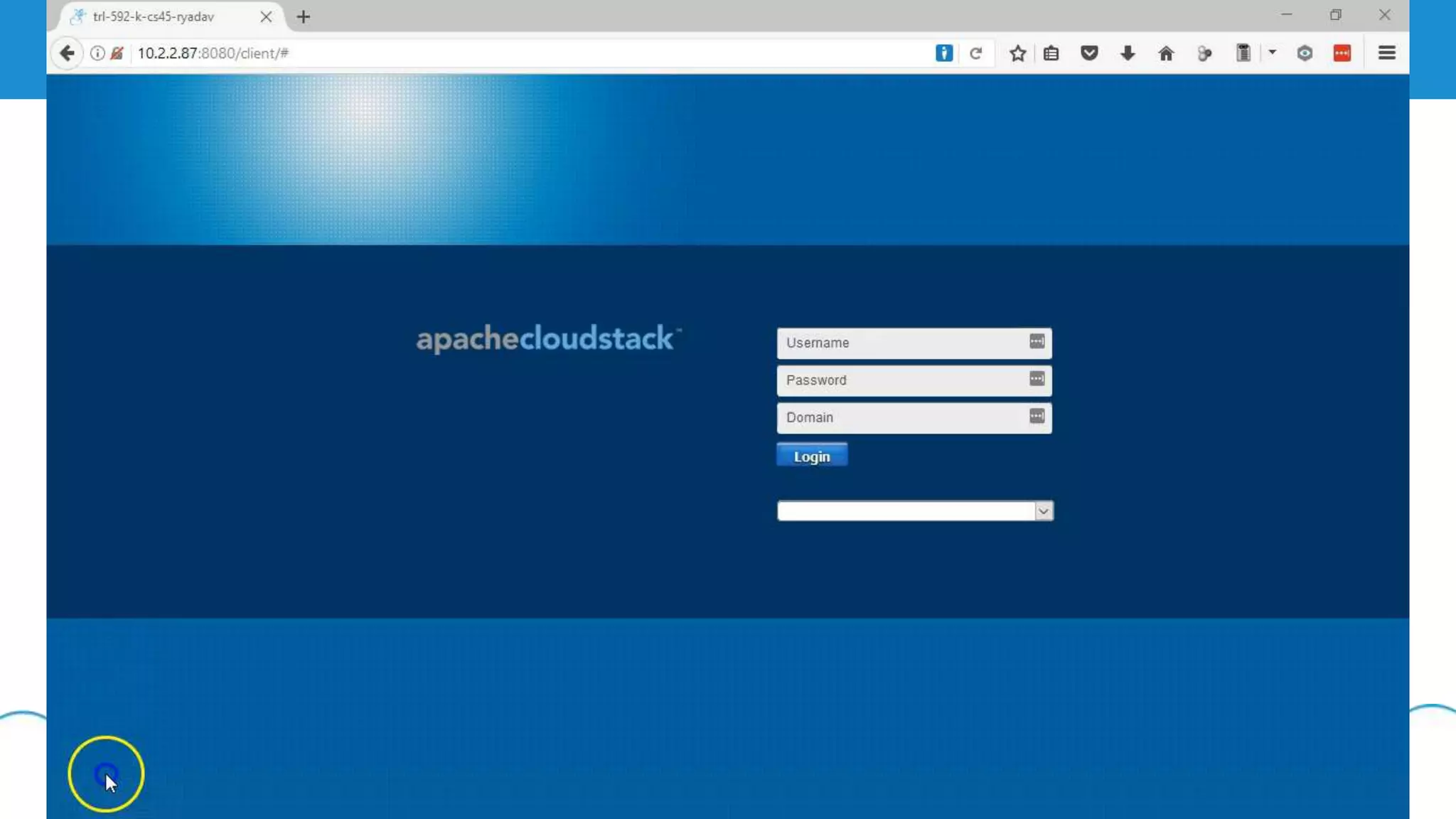Go to home page icon
1456x819 pixels.
(x=1166, y=53)
